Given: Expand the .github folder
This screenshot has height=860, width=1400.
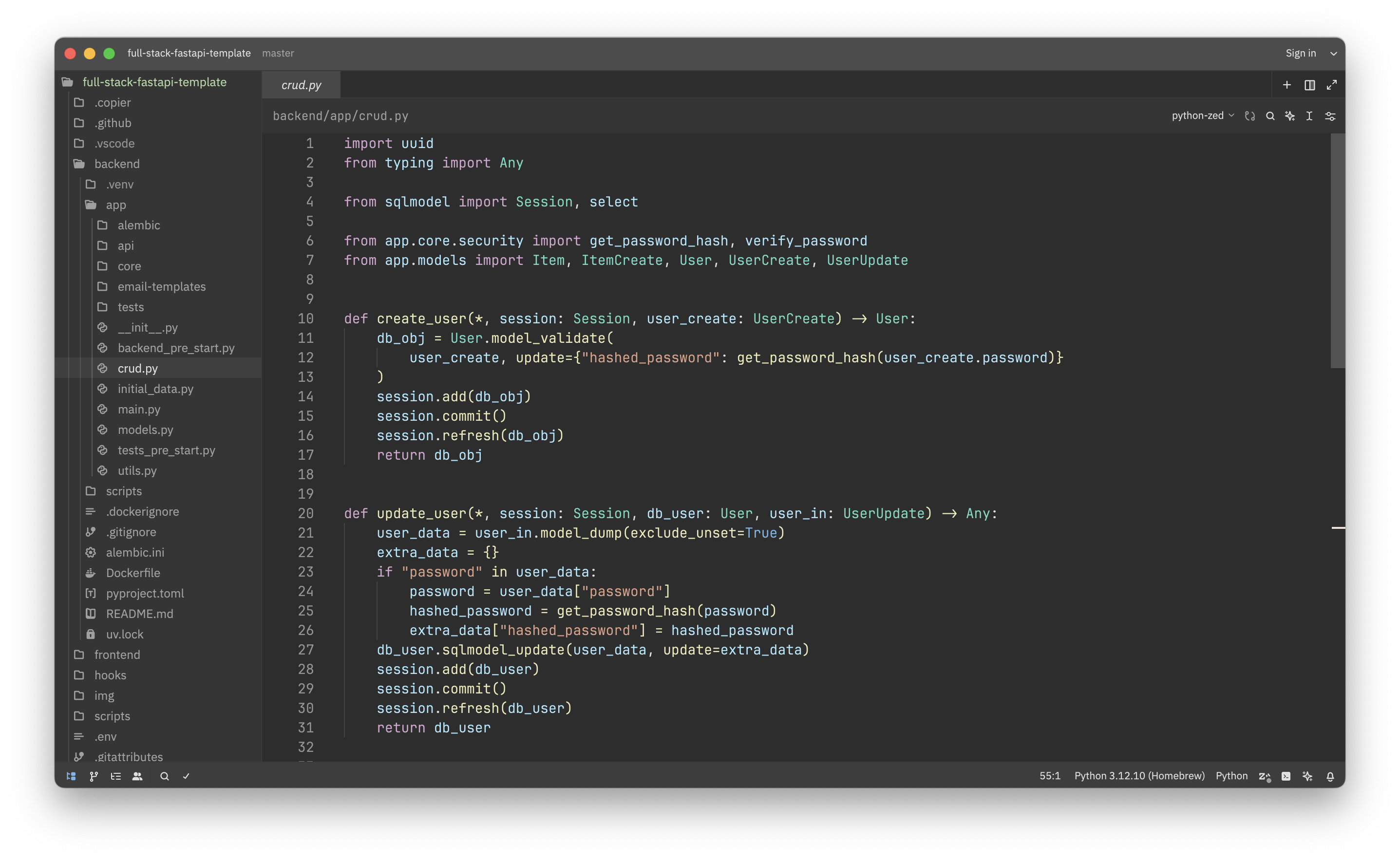Looking at the screenshot, I should [x=158, y=123].
